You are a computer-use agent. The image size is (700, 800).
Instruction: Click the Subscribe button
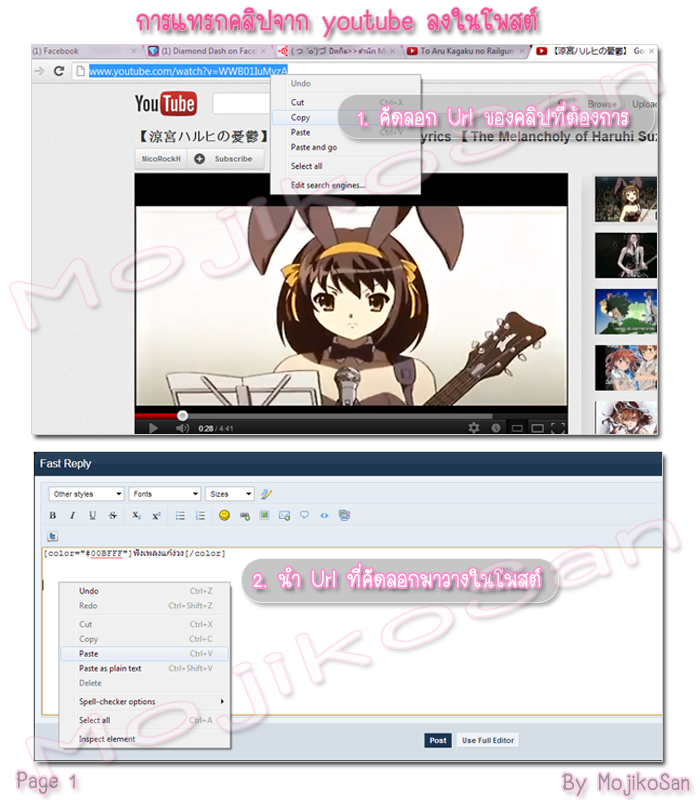(226, 159)
